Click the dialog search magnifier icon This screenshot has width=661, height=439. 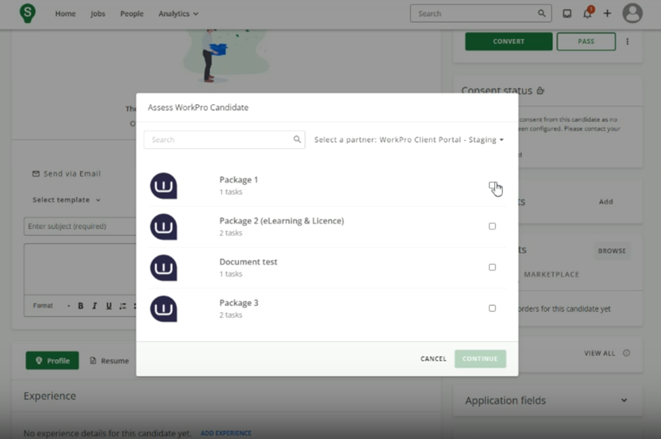point(297,139)
